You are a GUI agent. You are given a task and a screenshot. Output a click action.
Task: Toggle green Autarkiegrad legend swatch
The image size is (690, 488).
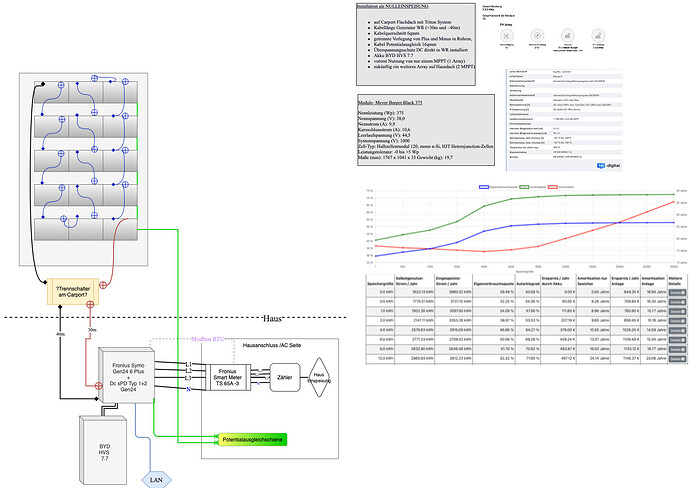(x=524, y=187)
